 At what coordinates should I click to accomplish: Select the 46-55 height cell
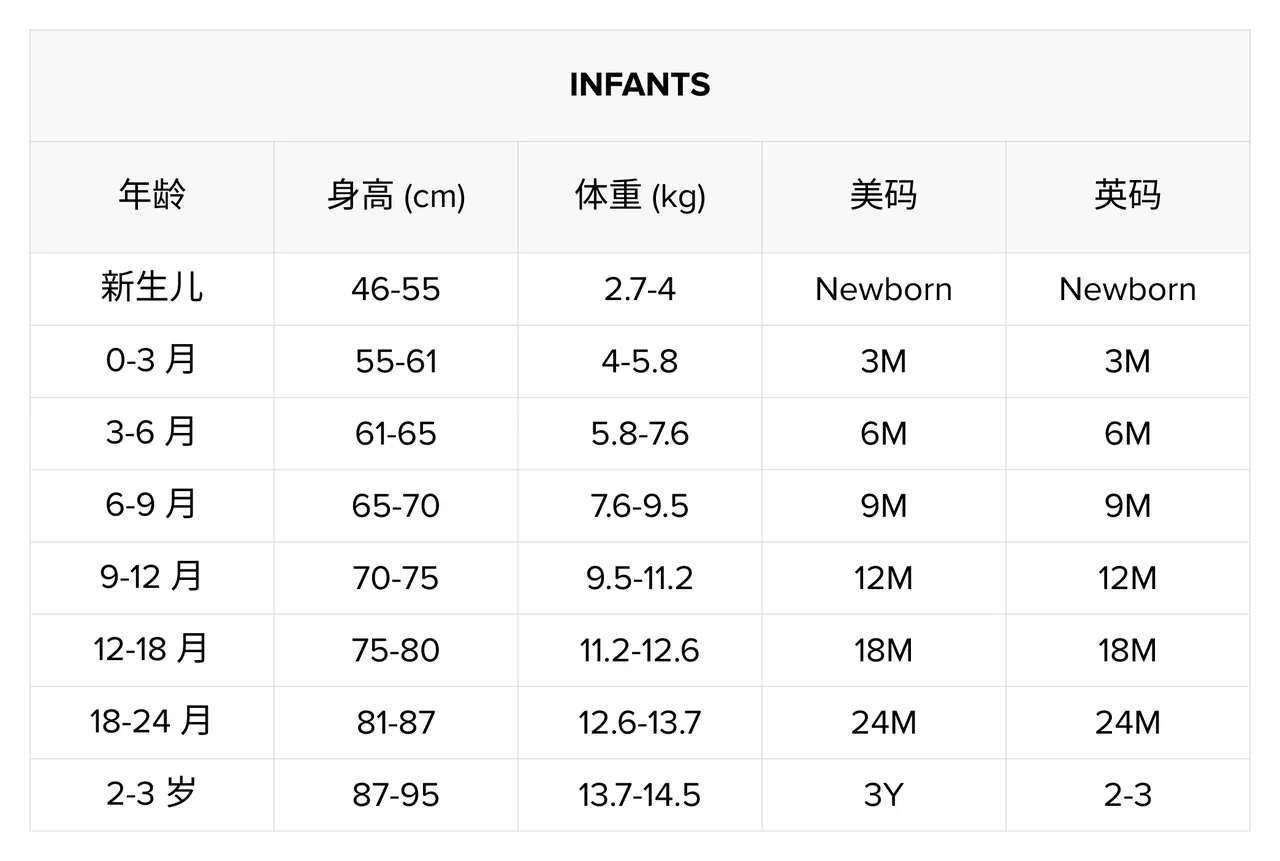tap(396, 289)
